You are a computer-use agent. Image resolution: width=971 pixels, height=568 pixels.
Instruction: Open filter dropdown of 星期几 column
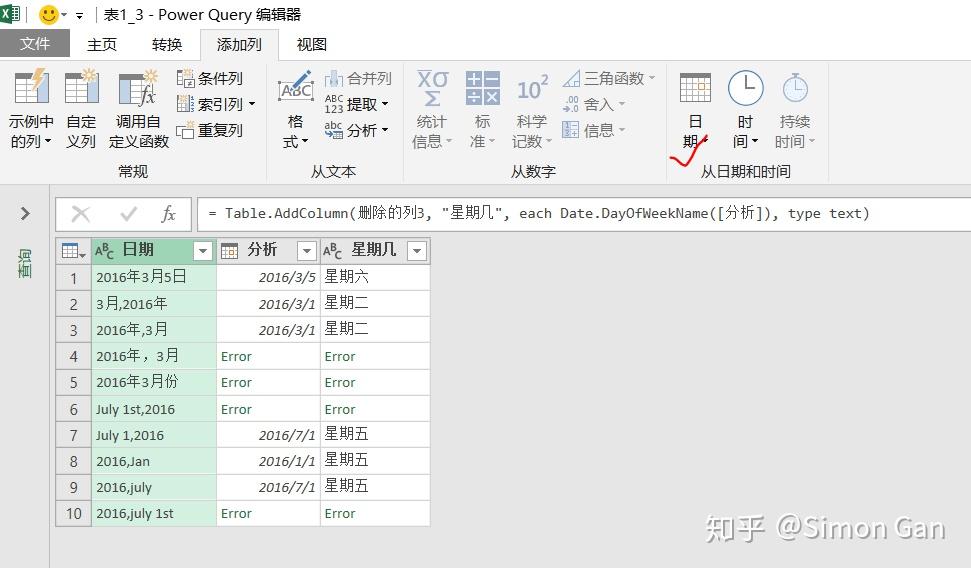pos(417,251)
